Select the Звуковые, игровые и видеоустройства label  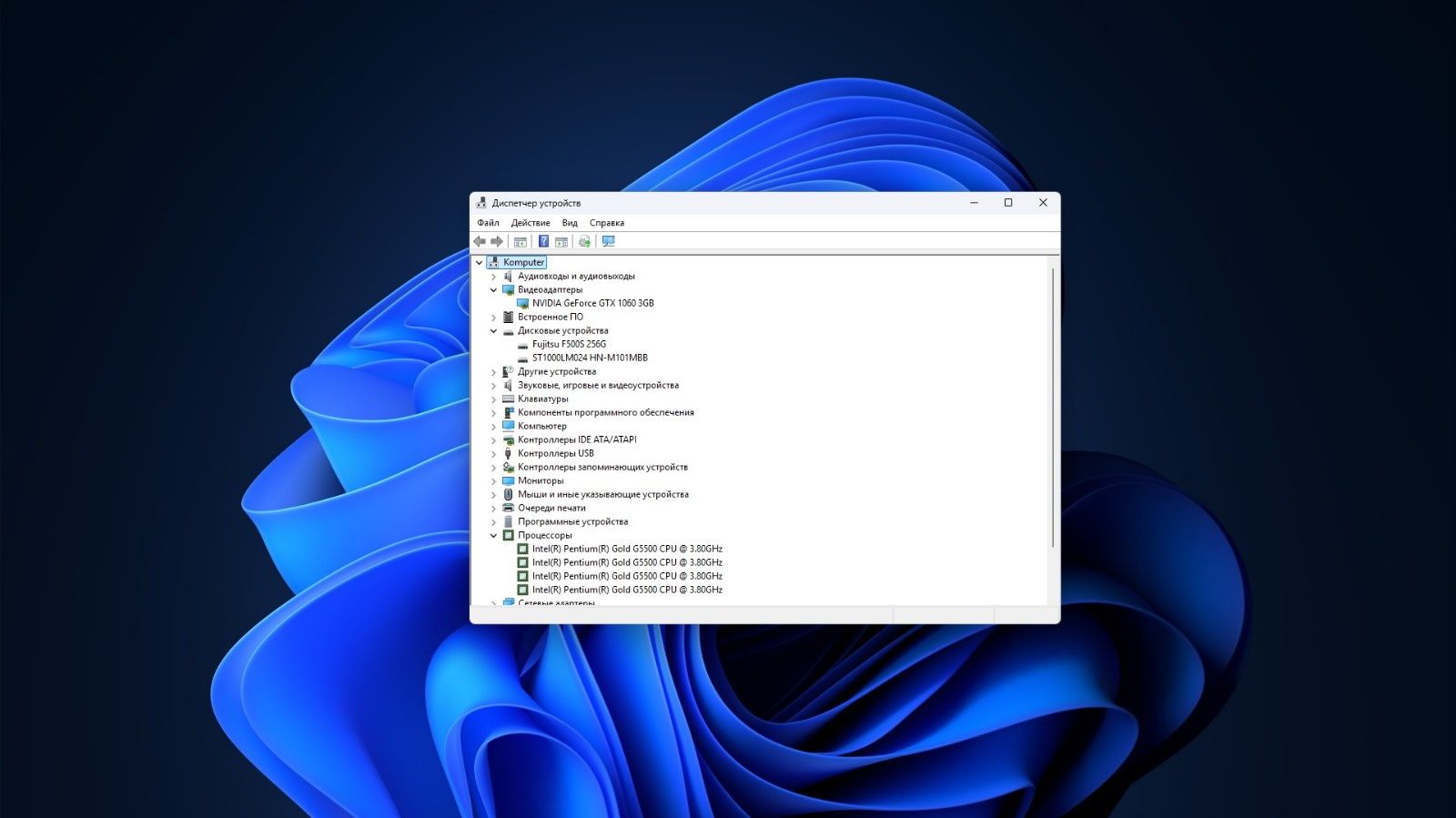point(598,385)
